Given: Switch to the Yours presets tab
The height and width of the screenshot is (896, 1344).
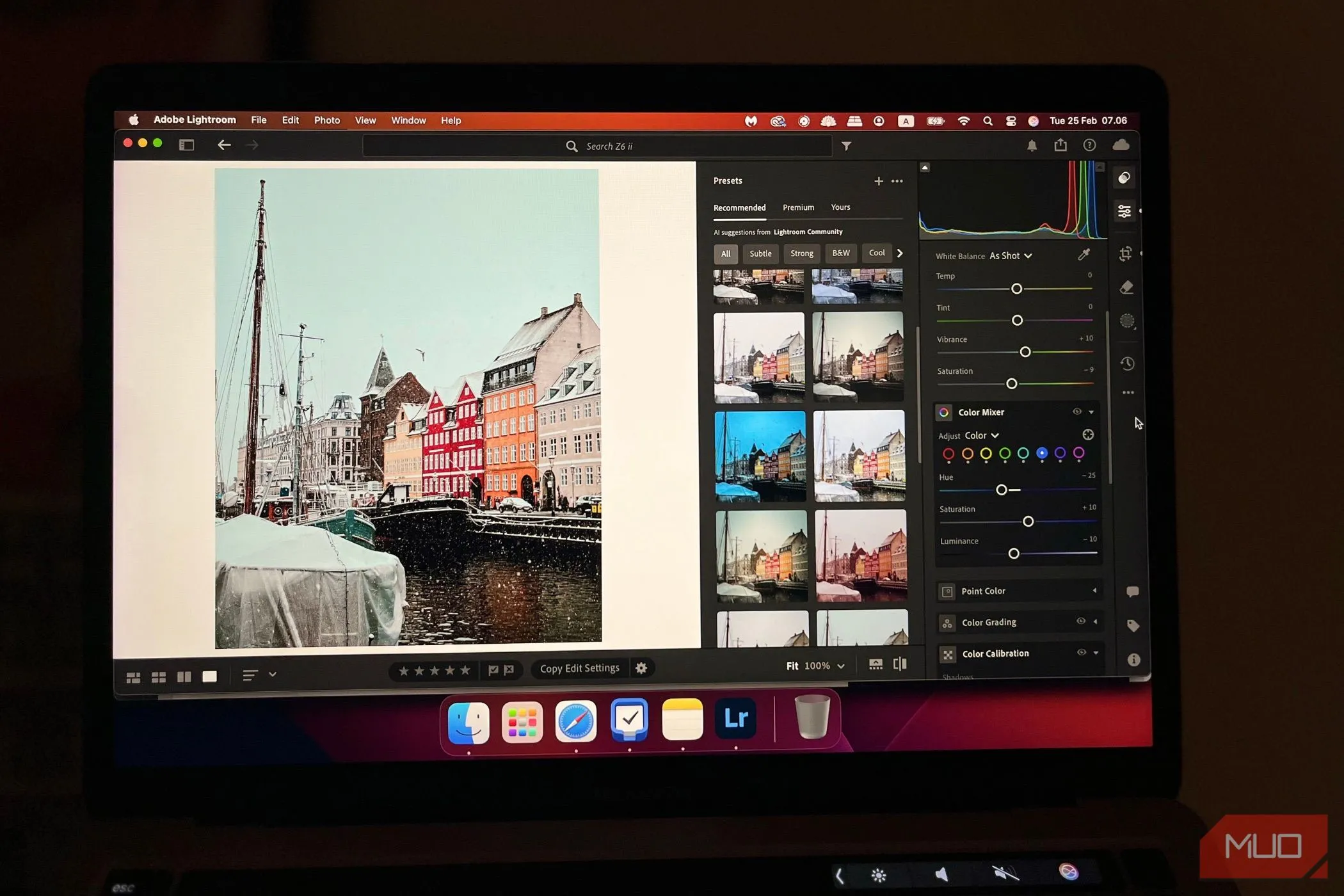Looking at the screenshot, I should (x=840, y=207).
